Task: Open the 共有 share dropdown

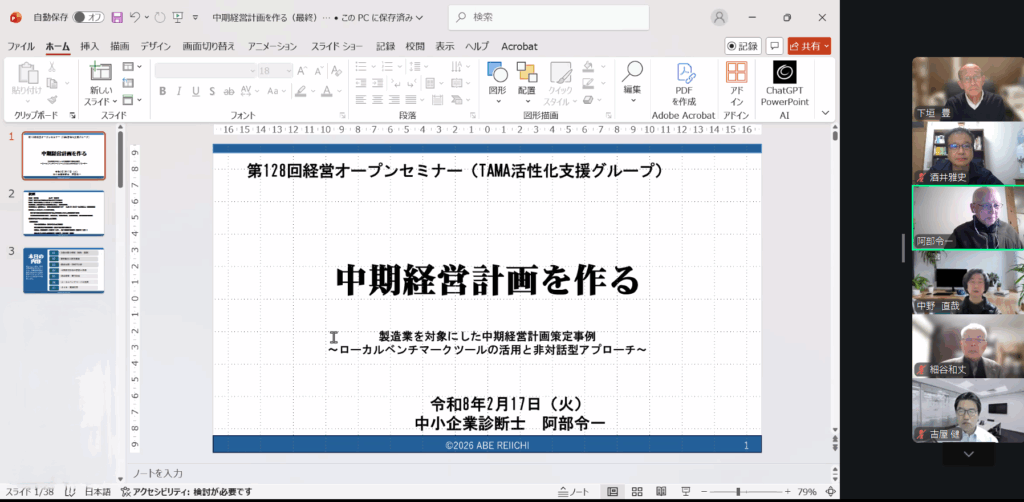Action: click(809, 46)
